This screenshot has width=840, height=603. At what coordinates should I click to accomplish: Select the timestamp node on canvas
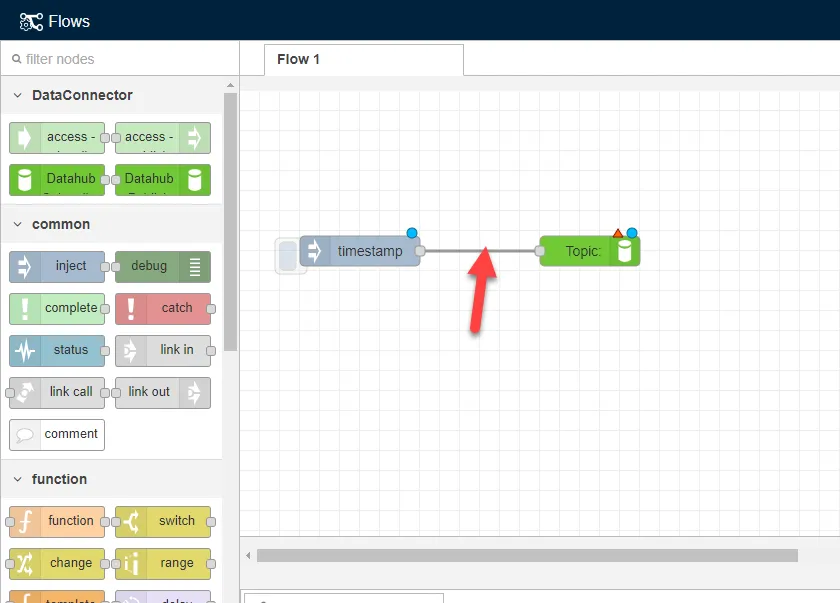[360, 251]
